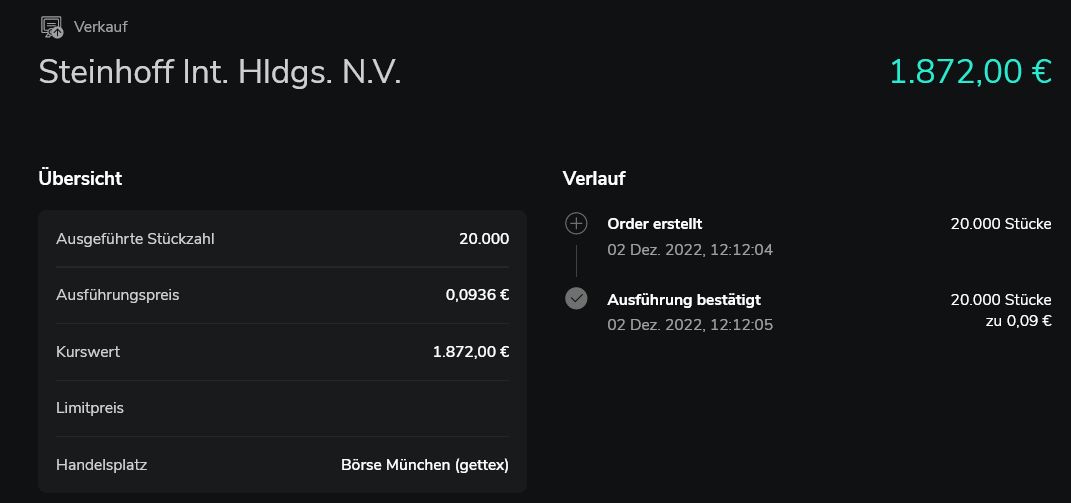Click the Börse München (gettex) value

pos(425,465)
